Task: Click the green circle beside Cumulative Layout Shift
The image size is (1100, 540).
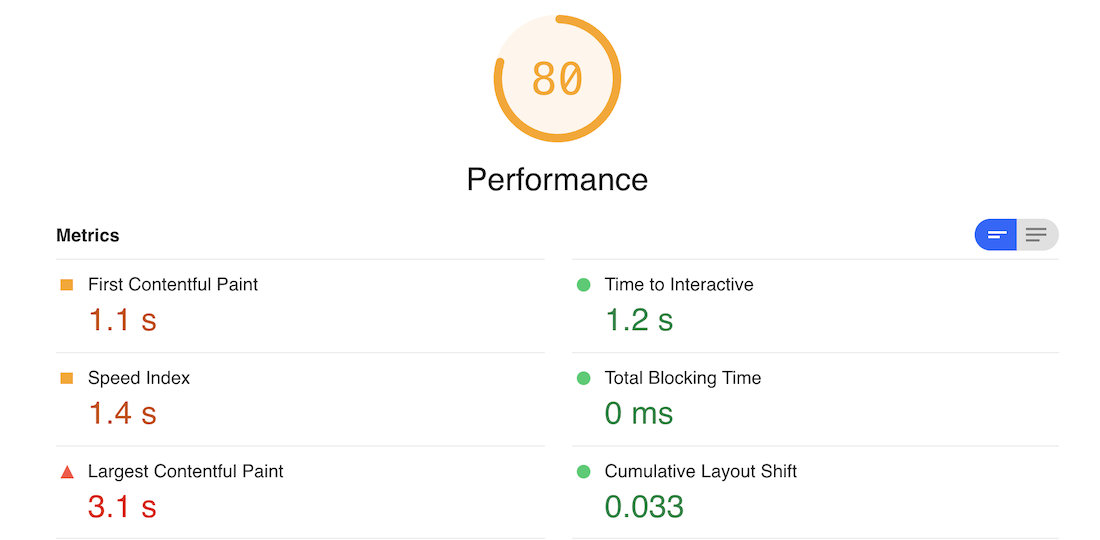Action: [x=584, y=472]
